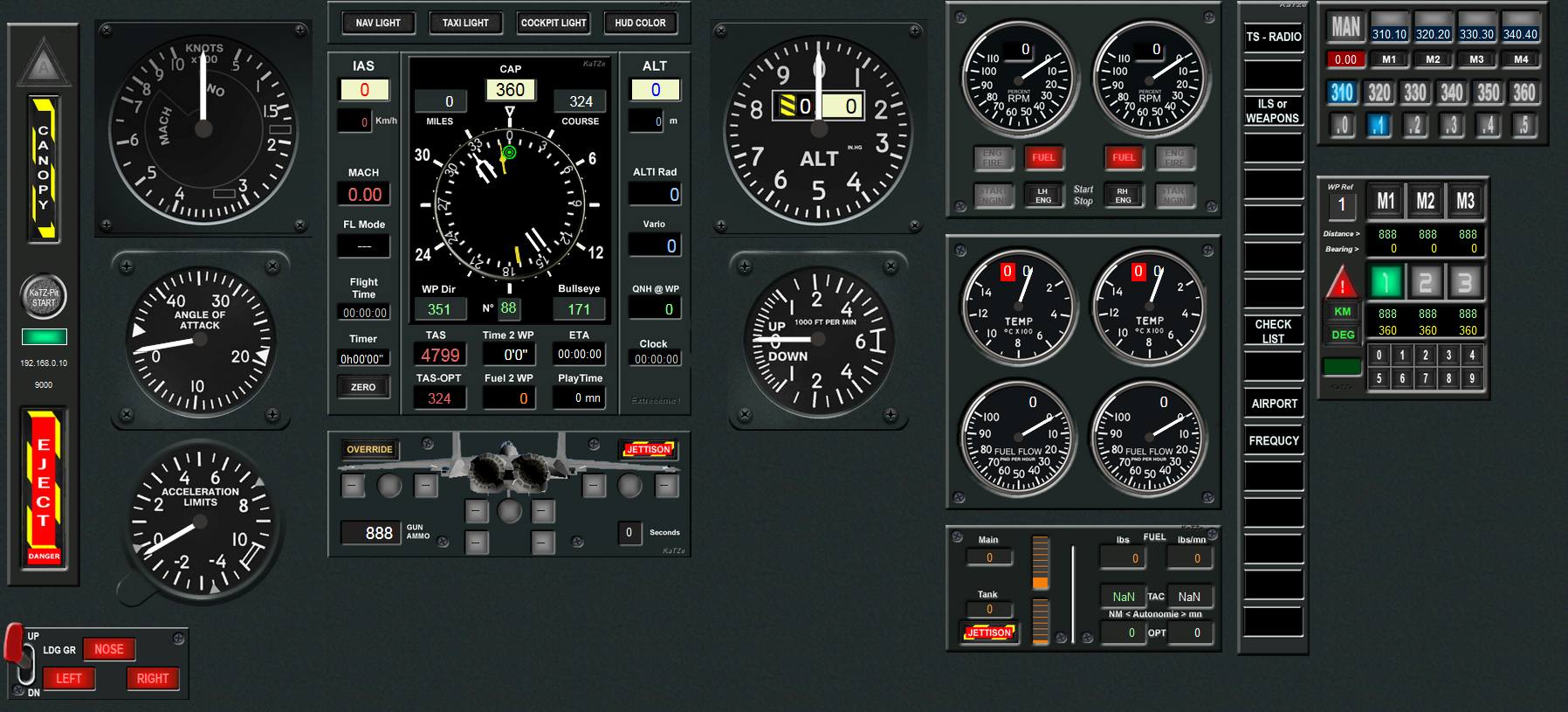1568x712 pixels.
Task: Click the vertical fuel level gauge bar
Action: click(x=1040, y=563)
